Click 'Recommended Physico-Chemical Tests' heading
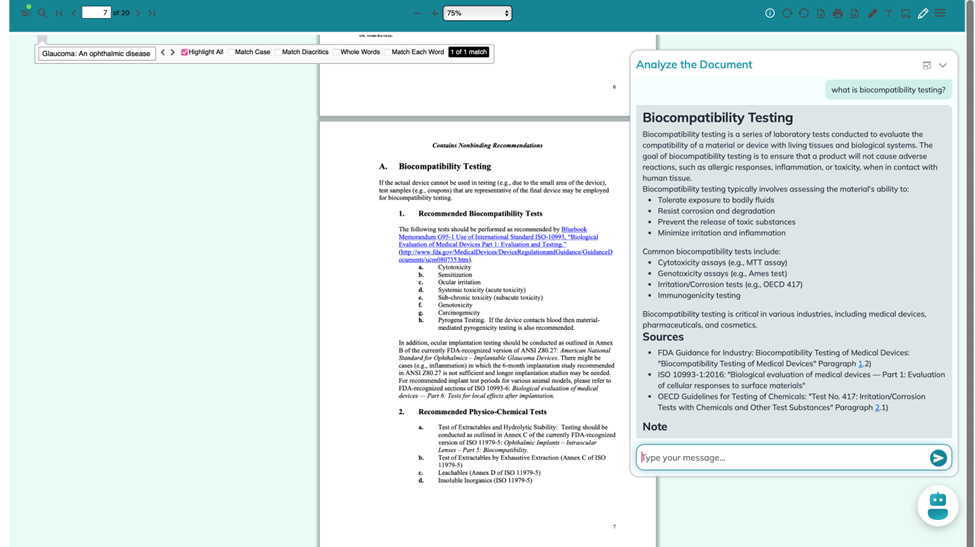Viewport: 975px width, 547px height. pyautogui.click(x=483, y=412)
